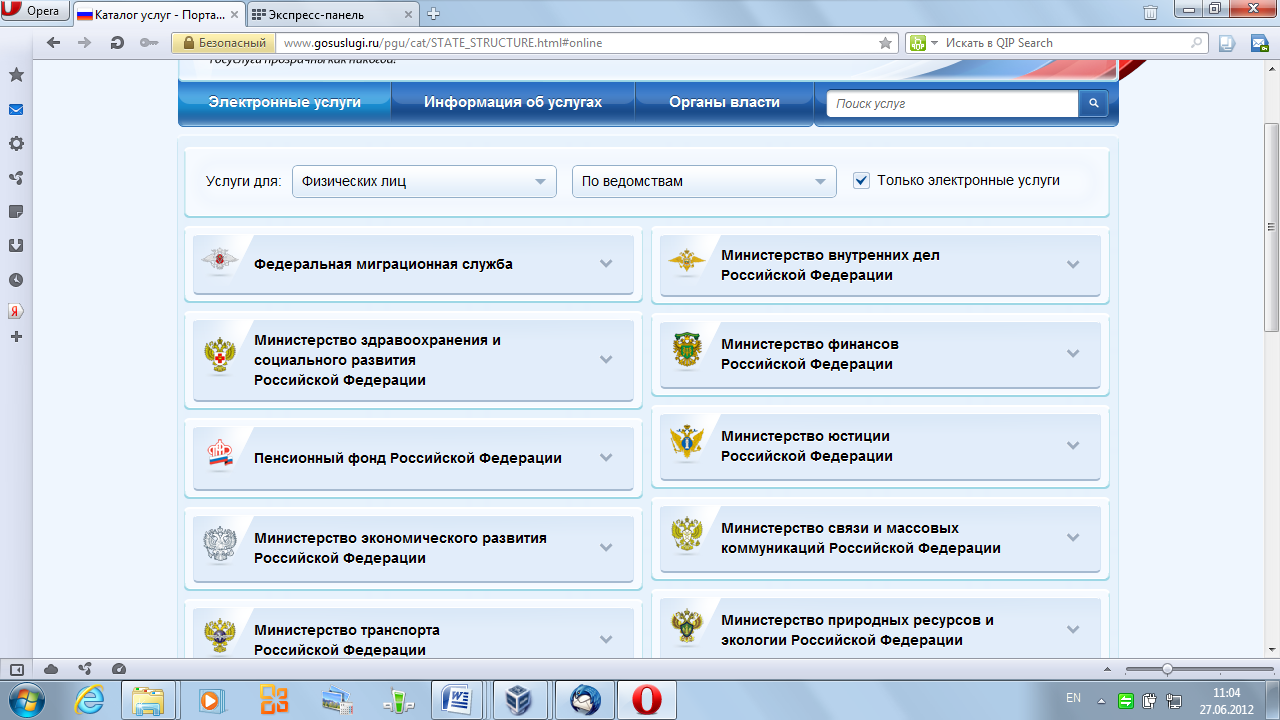Expand Министерство экономического развития chevron
This screenshot has height=720, width=1280.
tap(606, 548)
